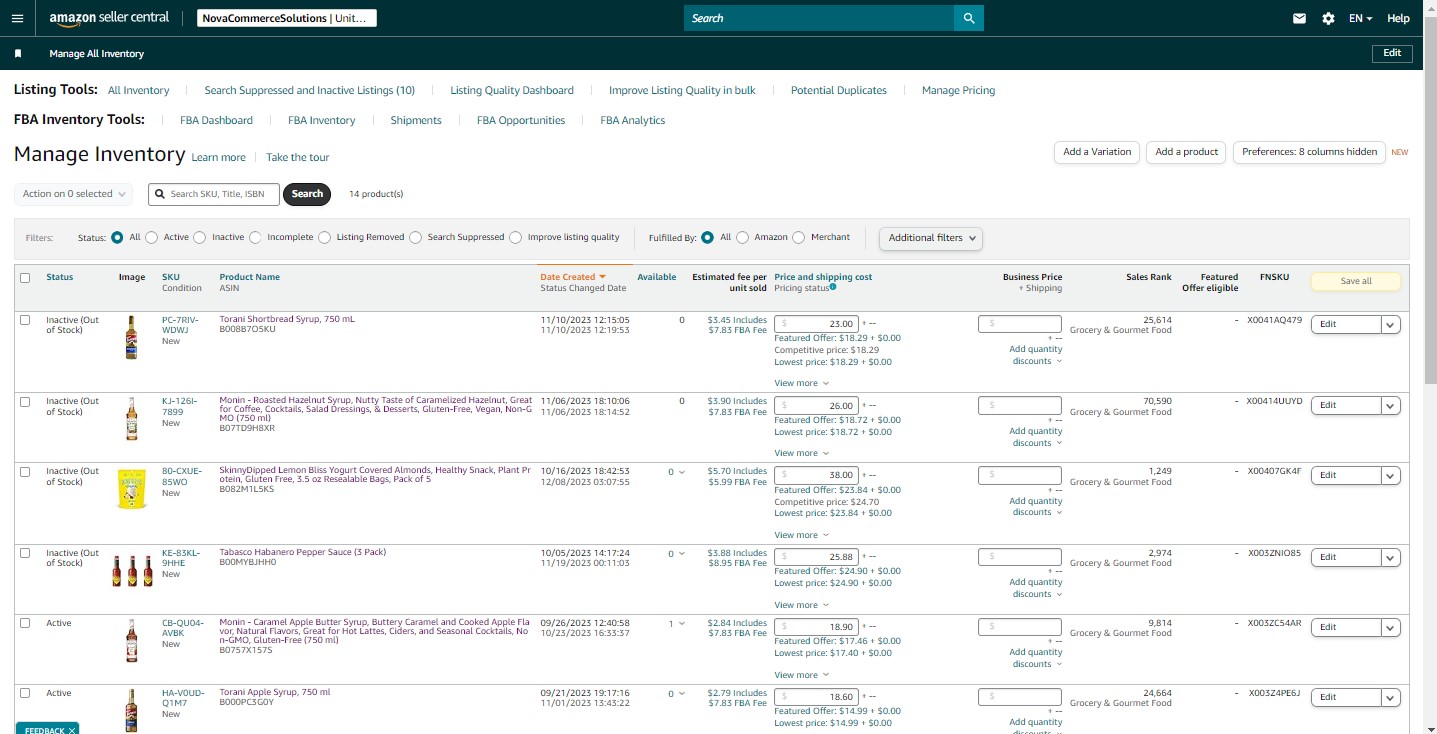
Task: Open the hamburger navigation menu
Action: tap(17, 18)
